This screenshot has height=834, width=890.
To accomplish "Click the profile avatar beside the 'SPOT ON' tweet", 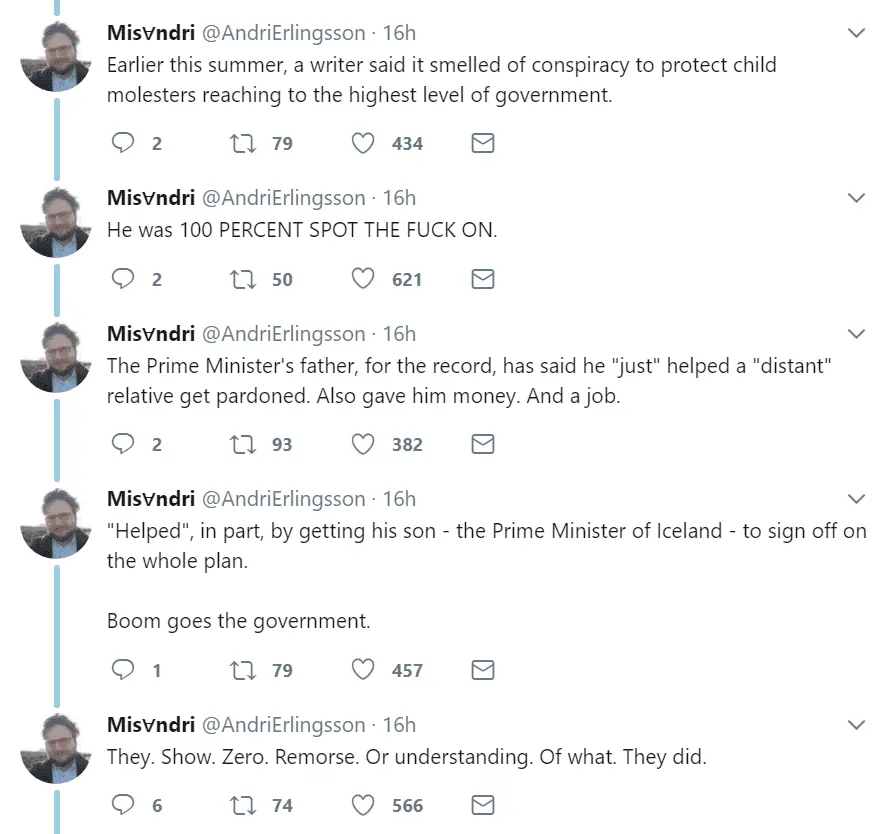I will click(x=56, y=222).
